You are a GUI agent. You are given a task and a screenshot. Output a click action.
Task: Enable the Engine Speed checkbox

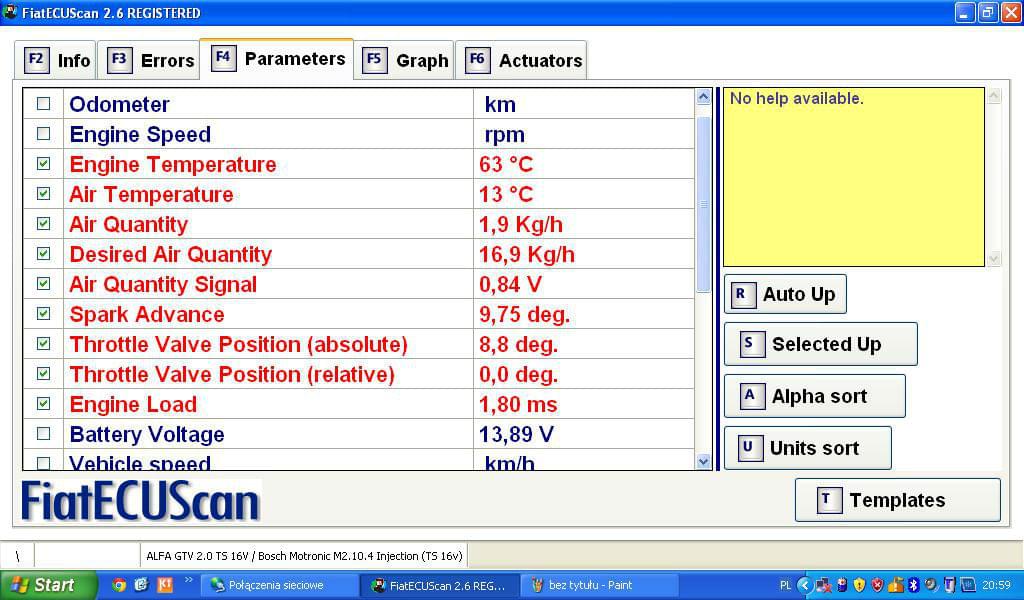pos(44,133)
